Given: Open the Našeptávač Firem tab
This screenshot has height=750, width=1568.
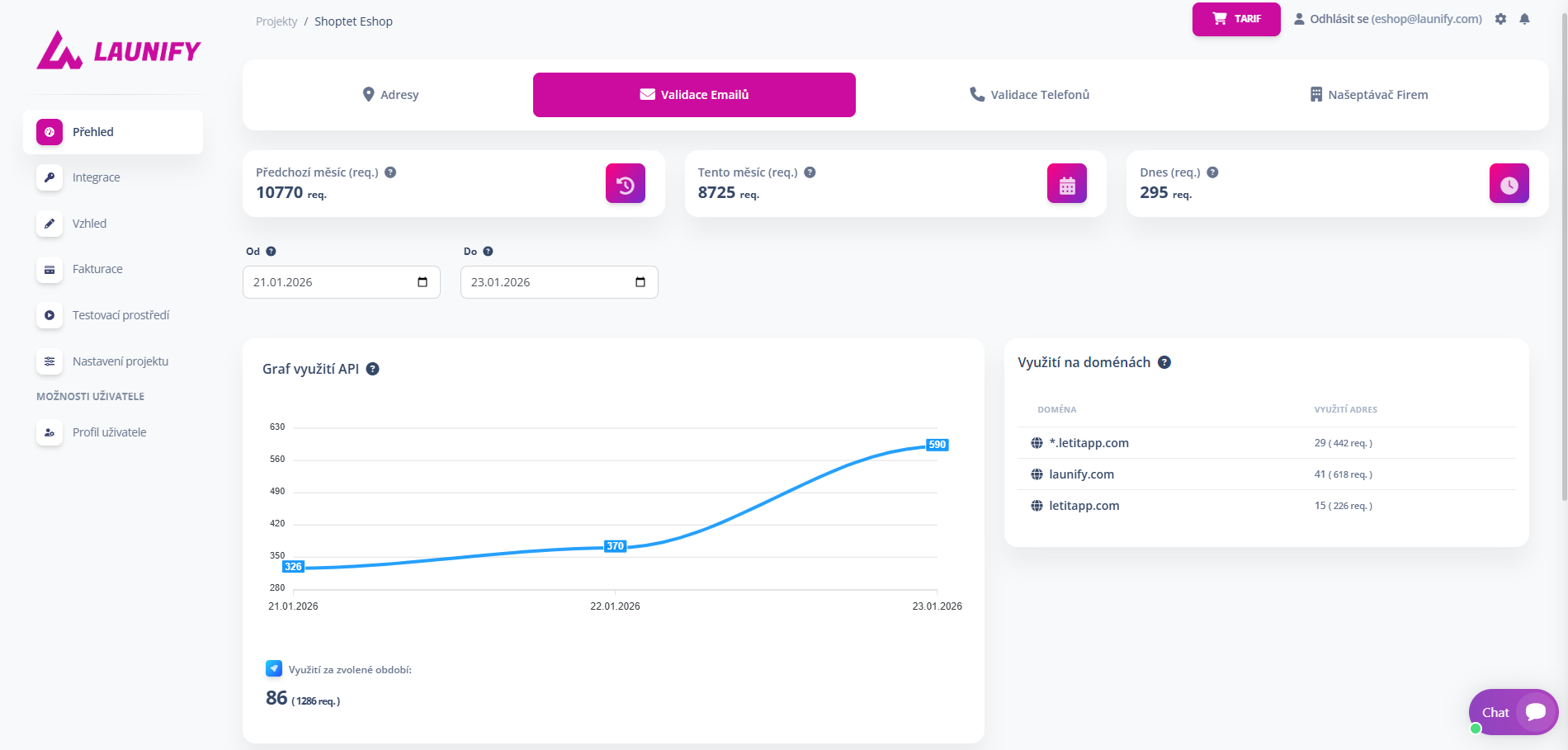Looking at the screenshot, I should (x=1369, y=95).
